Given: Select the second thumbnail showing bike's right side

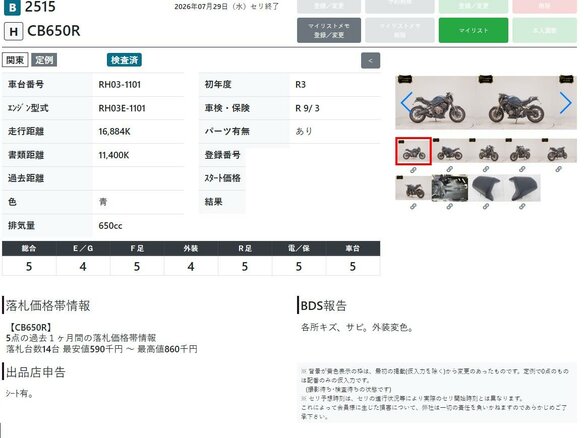Looking at the screenshot, I should coord(450,151).
